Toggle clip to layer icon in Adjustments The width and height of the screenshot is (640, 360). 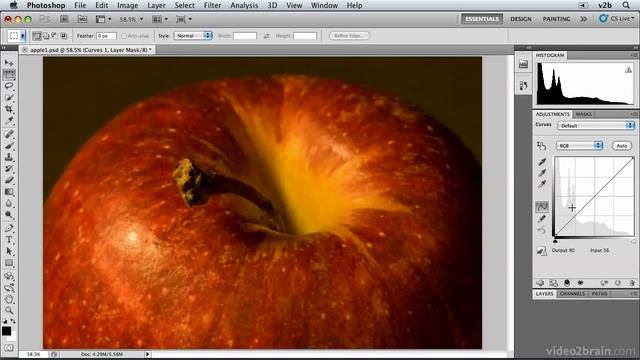[567, 283]
